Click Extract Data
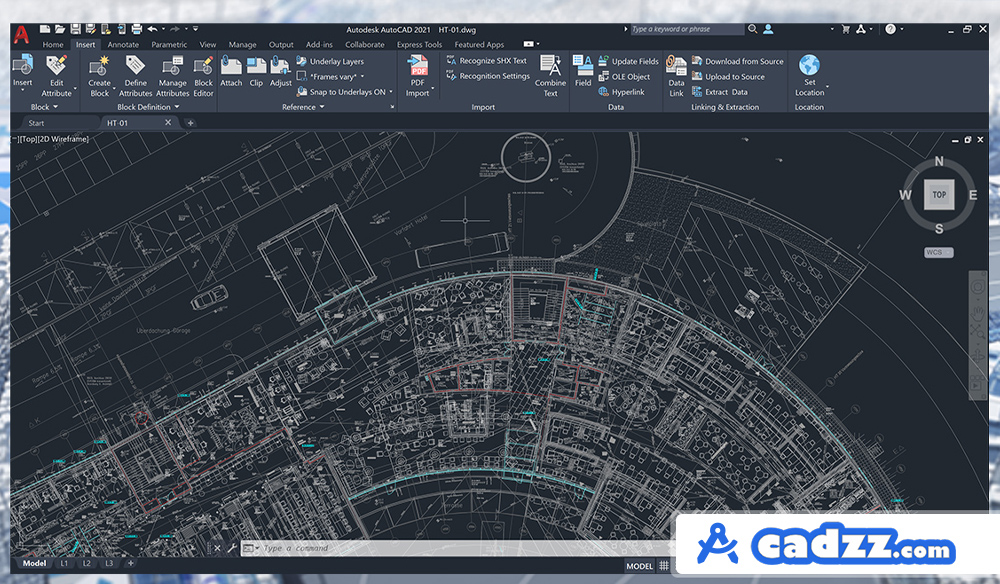The image size is (1000, 584). pos(719,92)
